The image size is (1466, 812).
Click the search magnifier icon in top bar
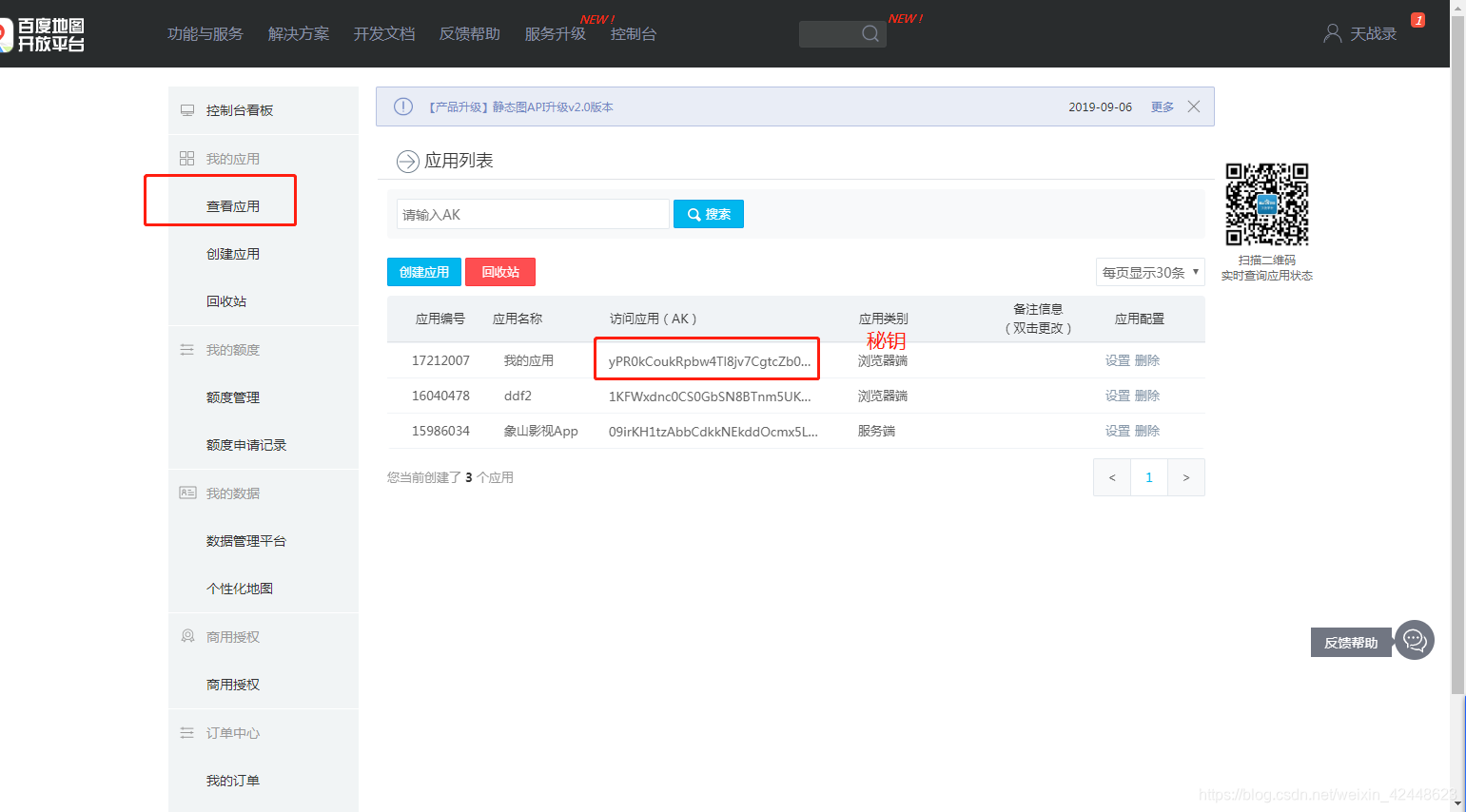(870, 34)
